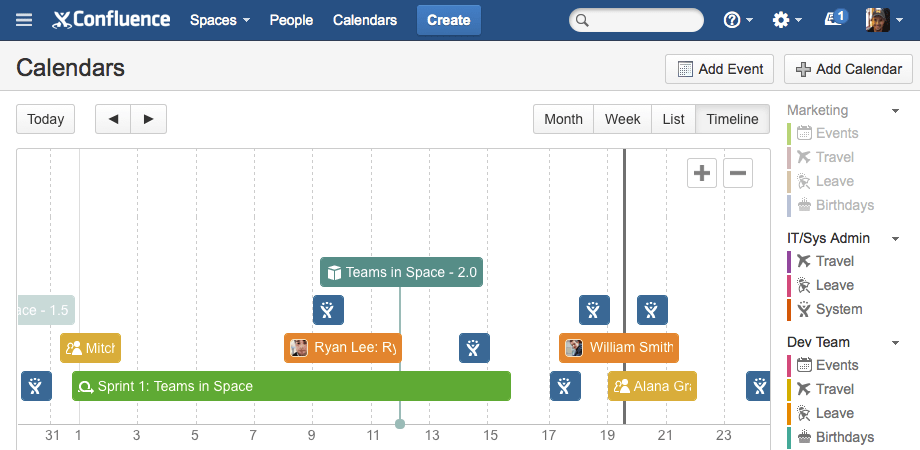Open the Marketing calendar options arrow
The height and width of the screenshot is (450, 920).
click(896, 111)
